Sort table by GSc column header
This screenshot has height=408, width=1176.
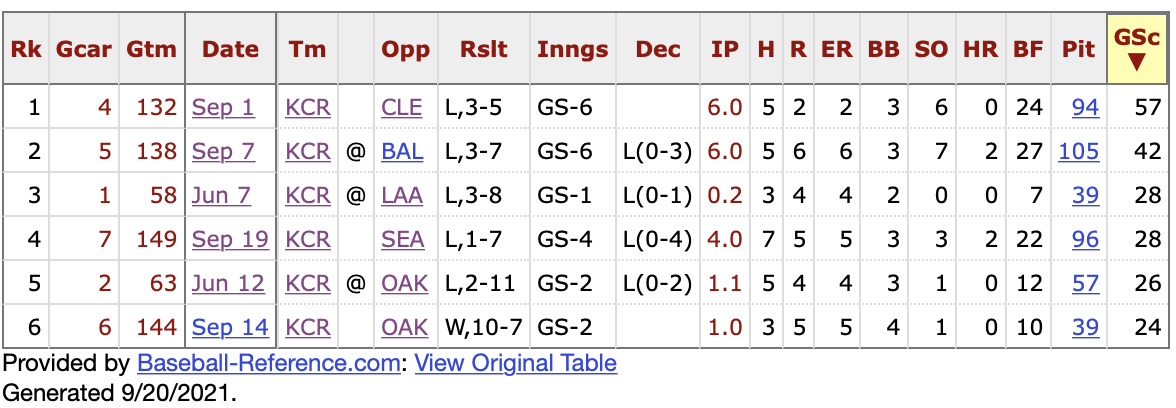(1137, 49)
